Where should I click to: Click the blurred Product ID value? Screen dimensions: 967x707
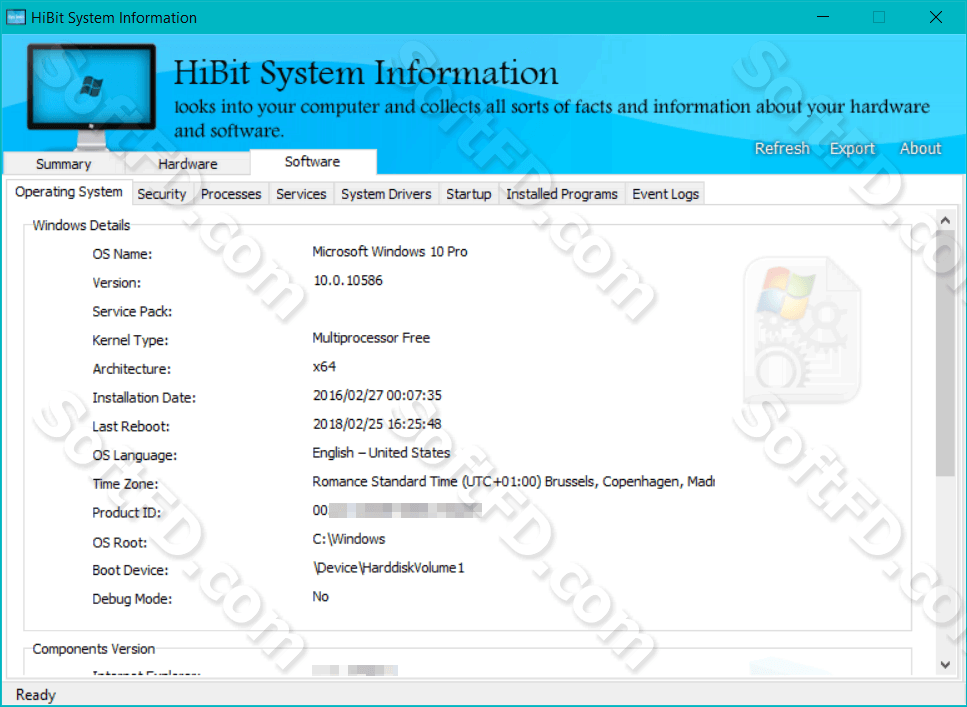397,510
